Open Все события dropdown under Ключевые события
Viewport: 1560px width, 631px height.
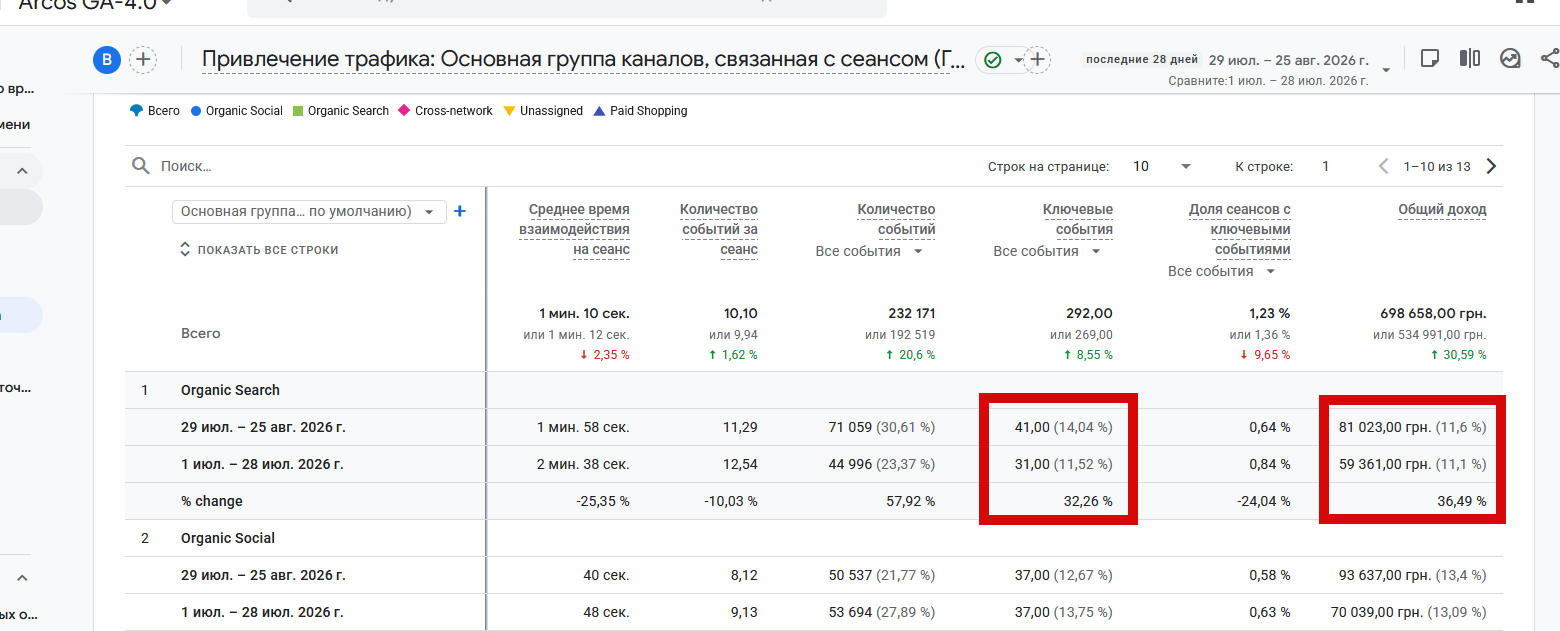1047,251
